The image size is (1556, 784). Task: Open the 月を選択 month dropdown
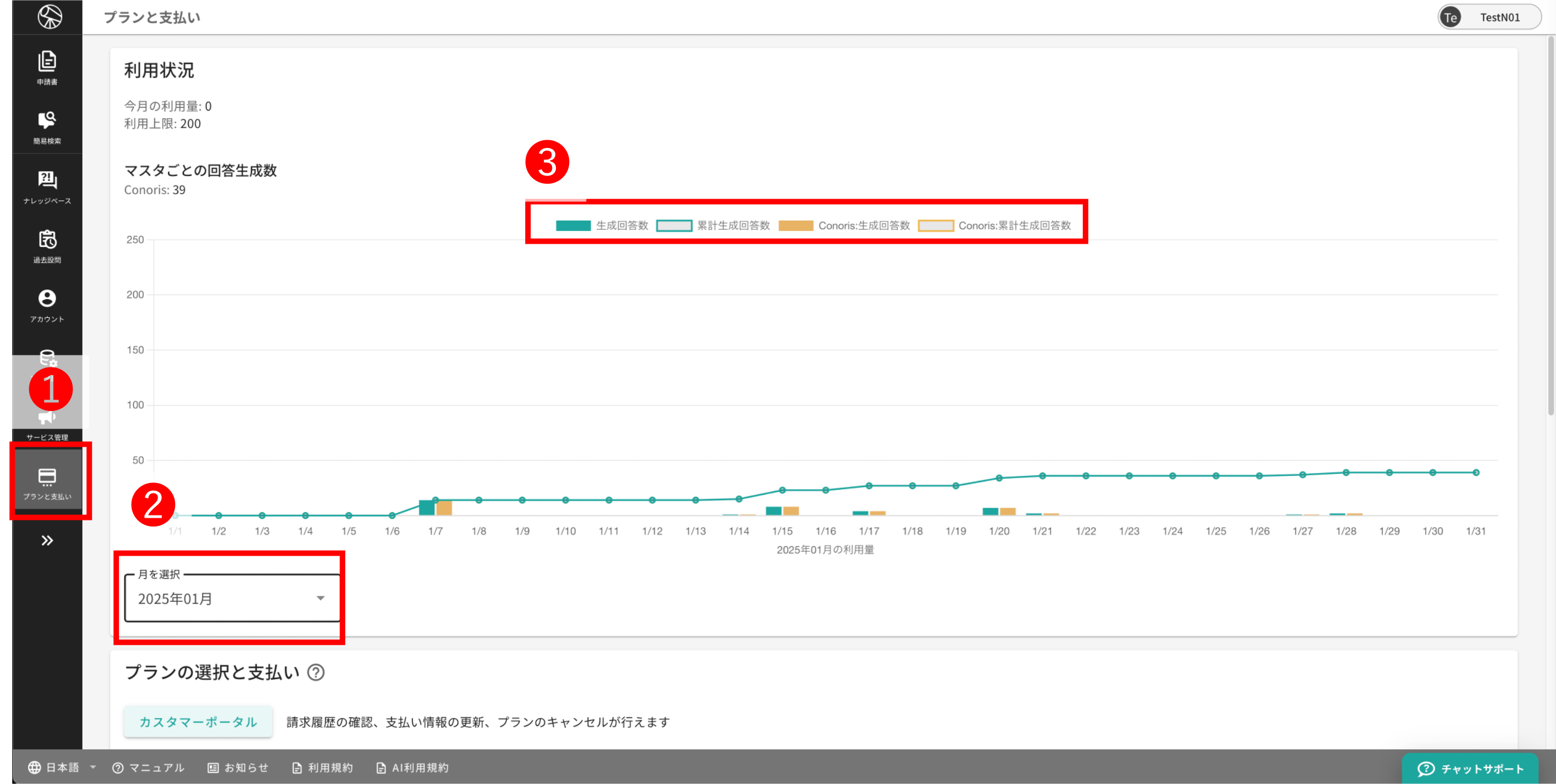pos(231,598)
